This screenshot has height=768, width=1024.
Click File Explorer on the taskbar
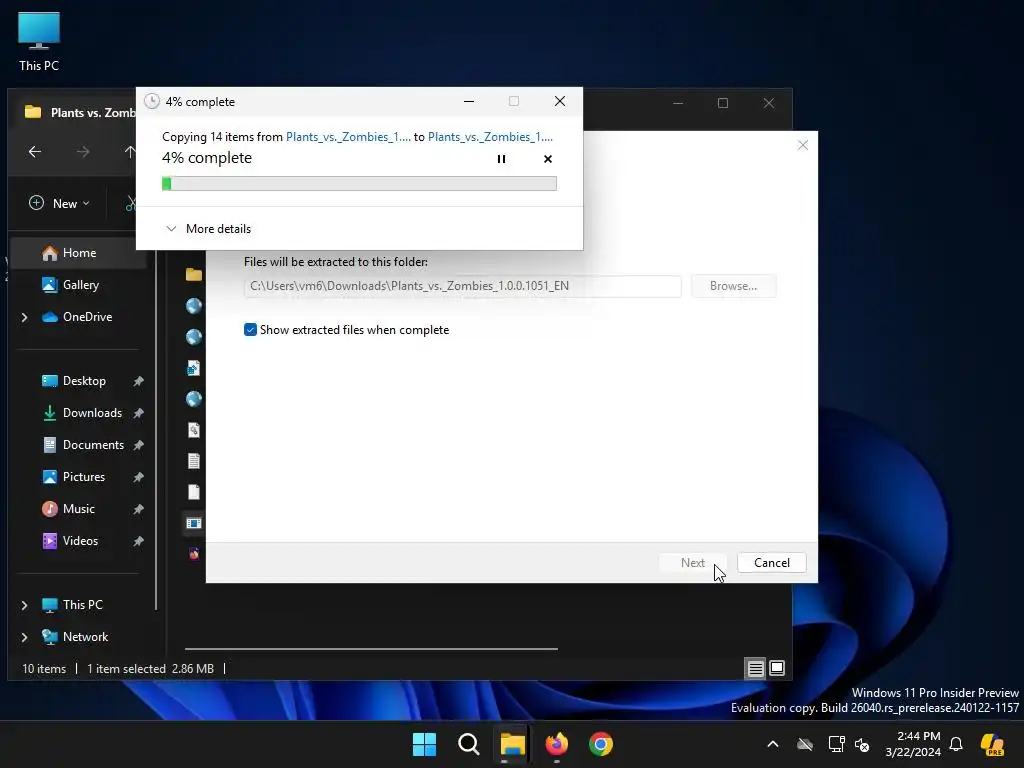(513, 744)
